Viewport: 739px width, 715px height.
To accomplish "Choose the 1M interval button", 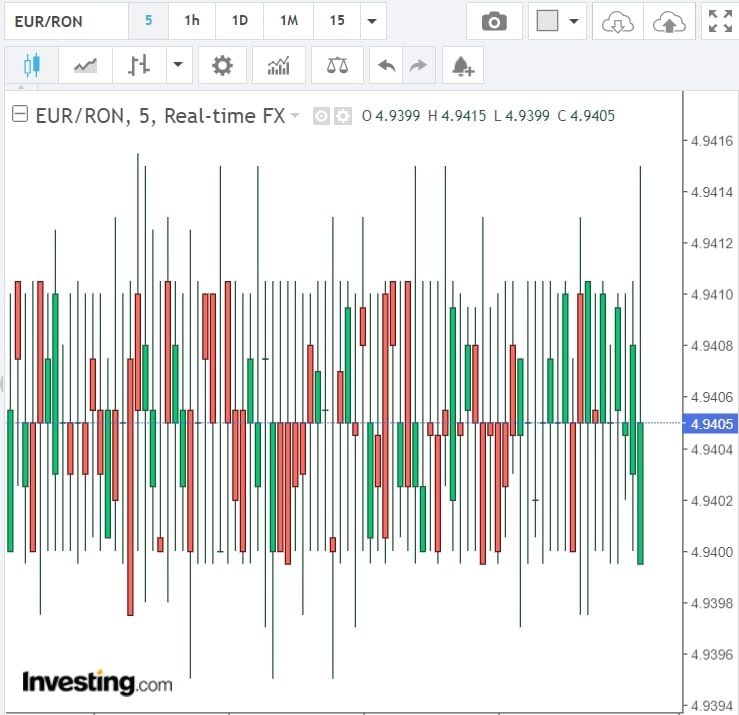I will coord(289,21).
